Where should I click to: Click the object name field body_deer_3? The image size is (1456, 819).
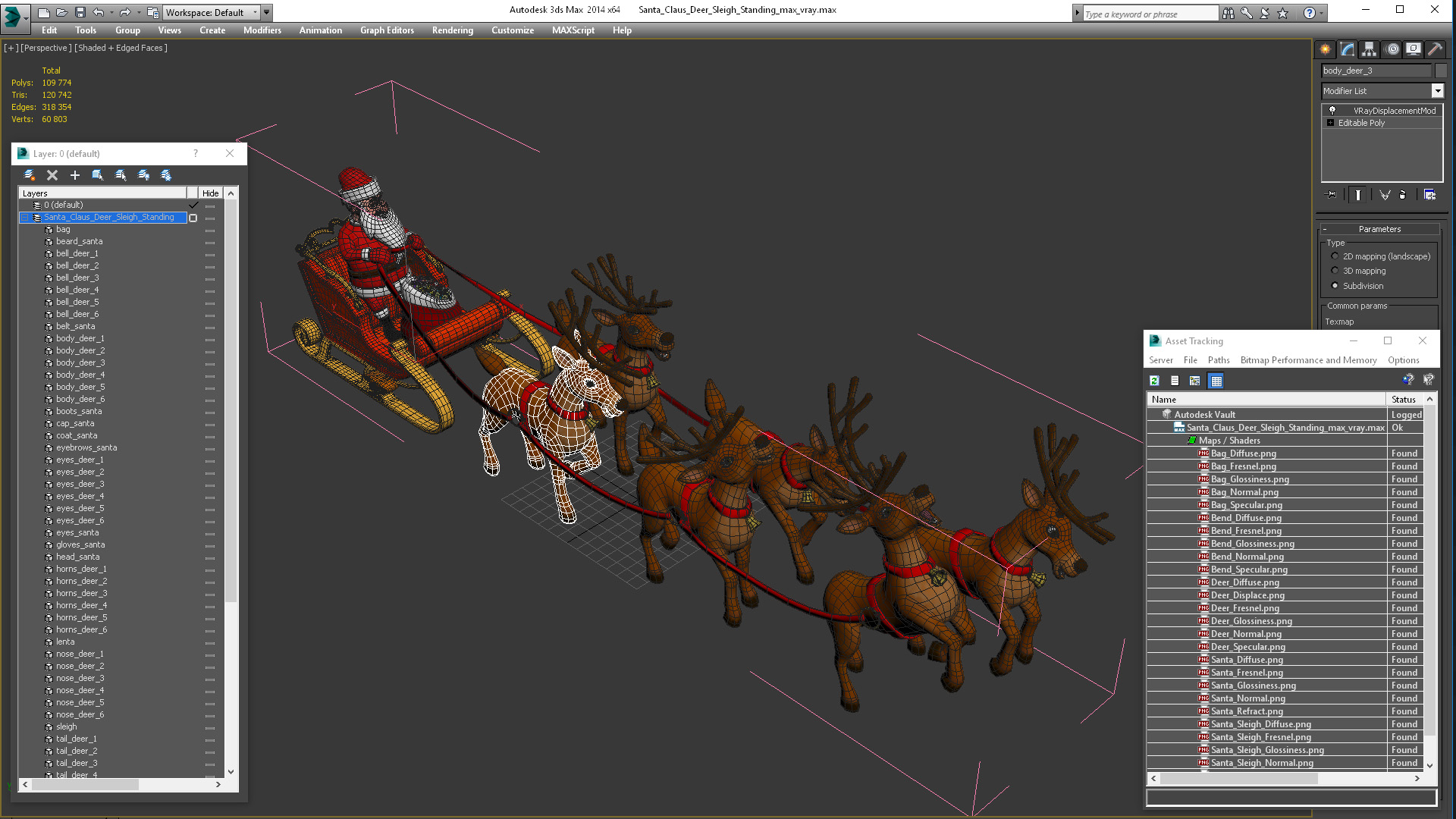[x=1376, y=71]
